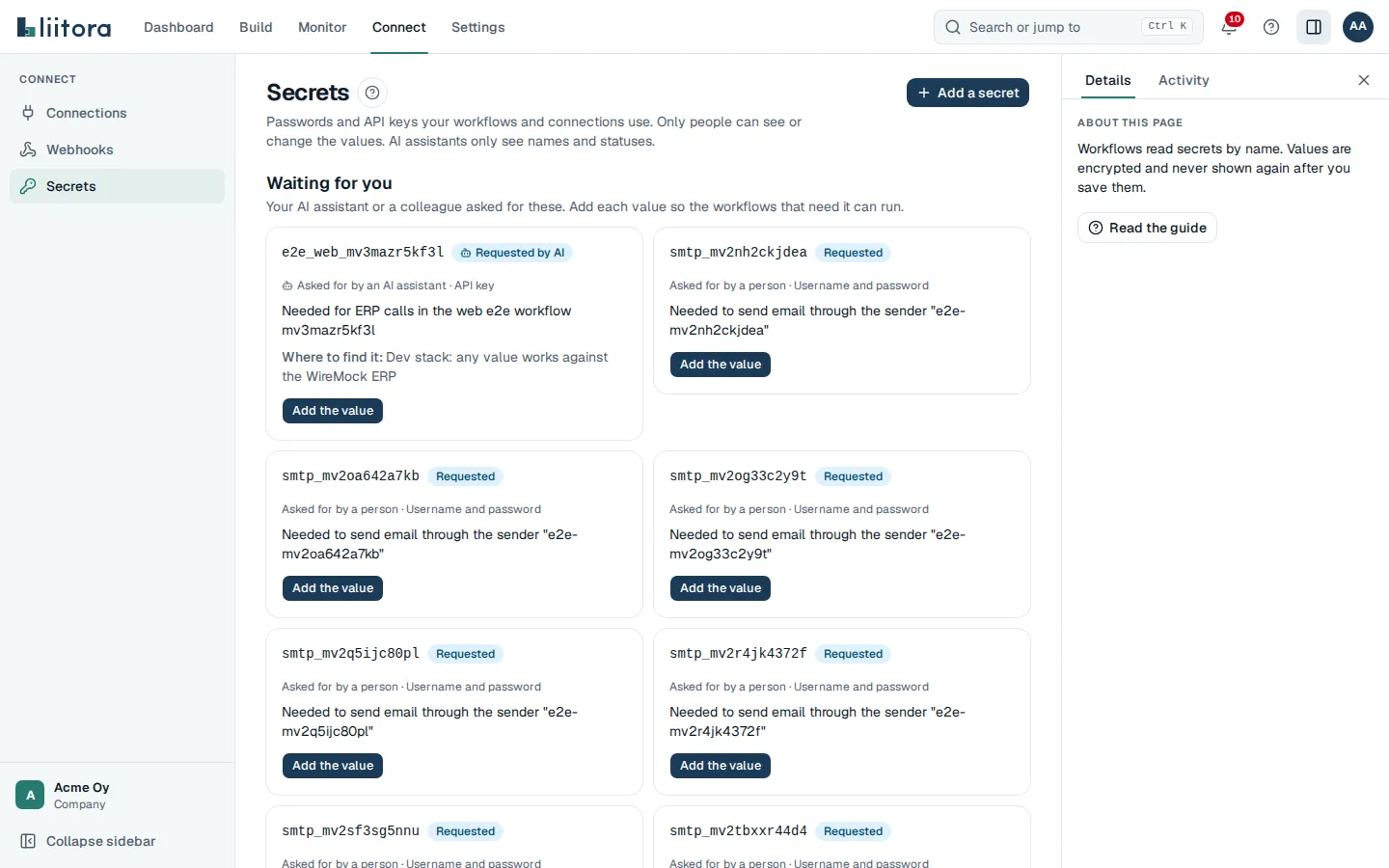Open the Build menu
Image resolution: width=1389 pixels, height=868 pixels.
256,27
